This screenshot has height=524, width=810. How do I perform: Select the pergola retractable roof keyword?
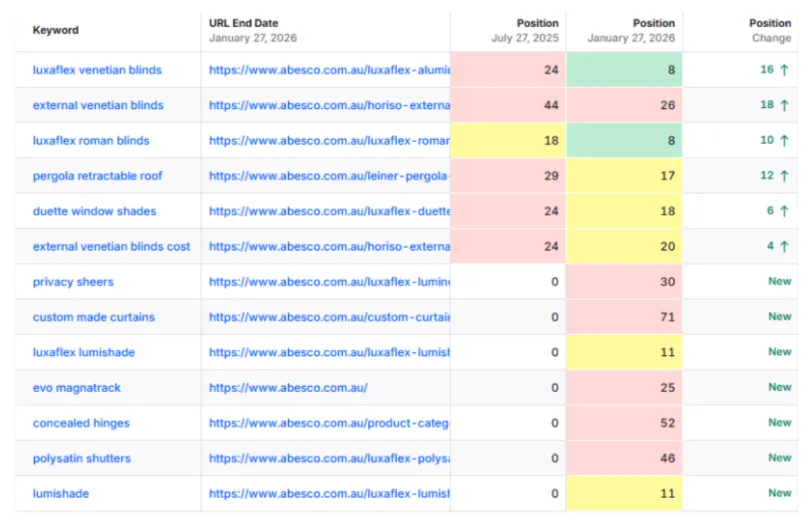(98, 176)
